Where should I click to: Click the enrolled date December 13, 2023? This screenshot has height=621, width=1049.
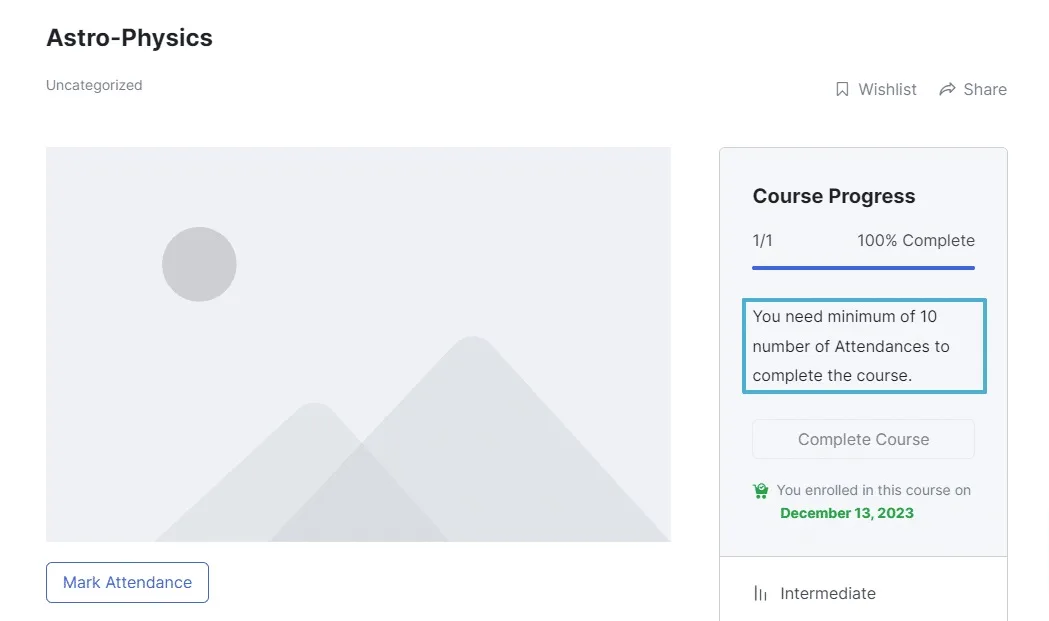pyautogui.click(x=846, y=512)
